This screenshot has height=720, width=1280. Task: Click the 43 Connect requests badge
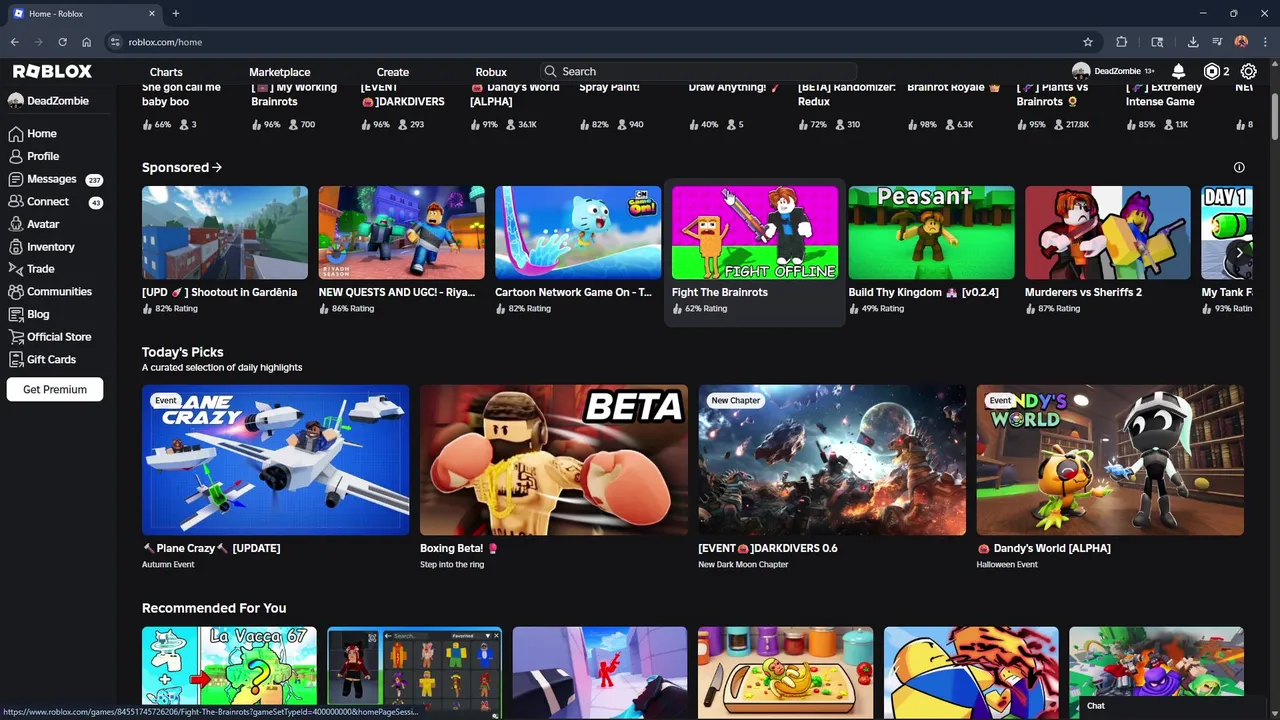[x=96, y=202]
